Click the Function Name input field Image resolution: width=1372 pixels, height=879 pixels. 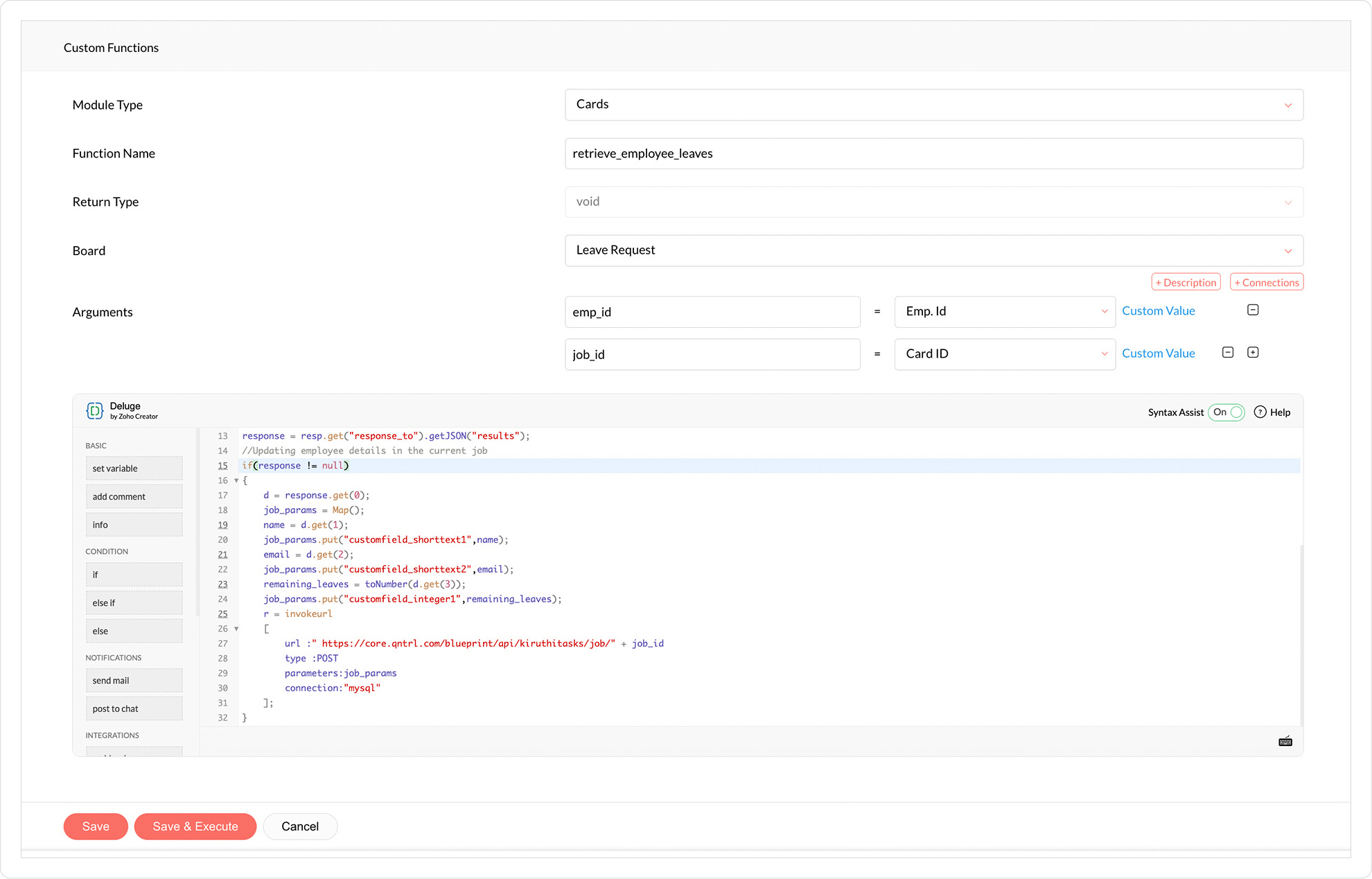pyautogui.click(x=933, y=153)
